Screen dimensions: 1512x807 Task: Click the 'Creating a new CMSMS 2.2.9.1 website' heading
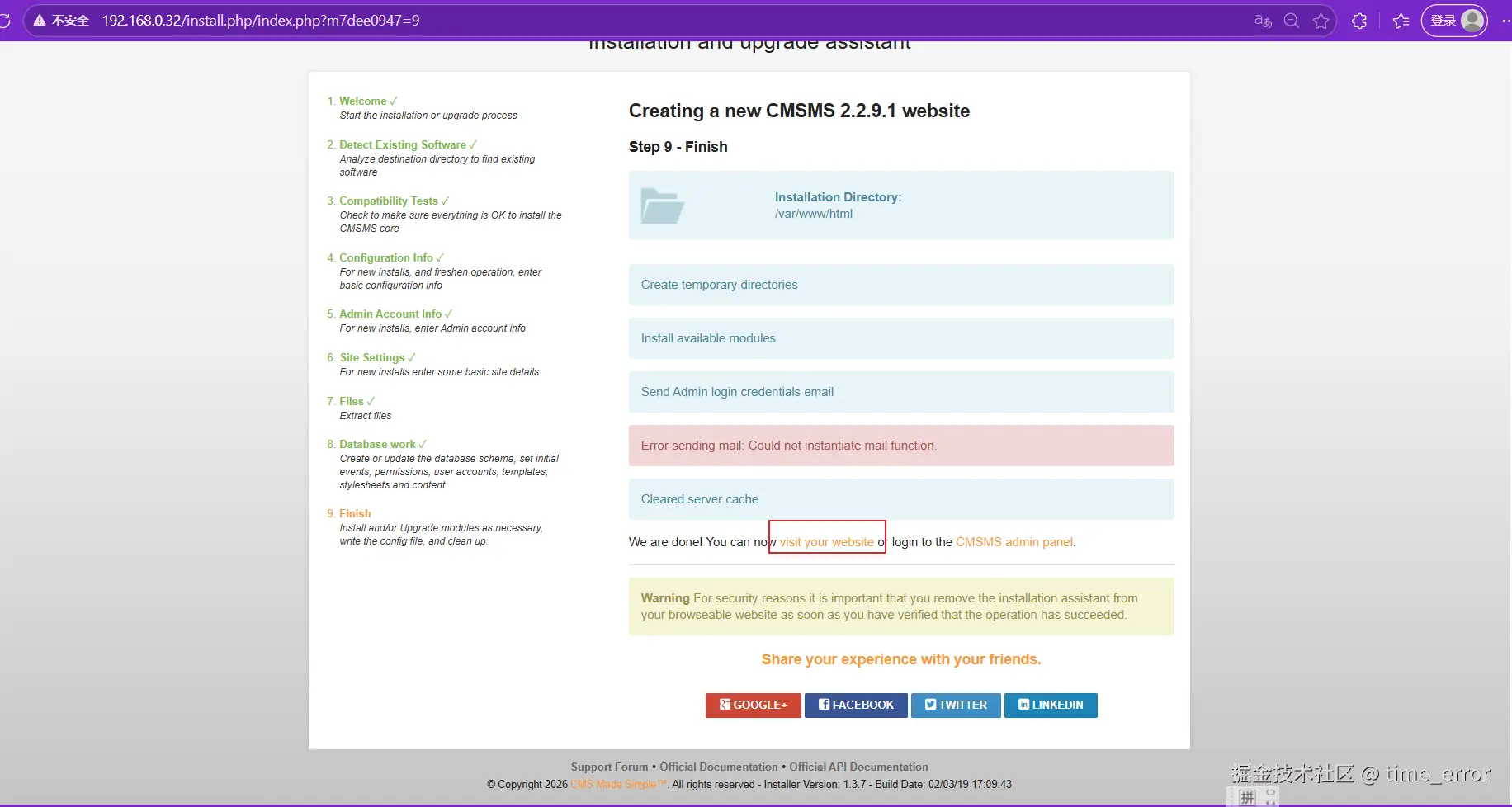click(799, 111)
